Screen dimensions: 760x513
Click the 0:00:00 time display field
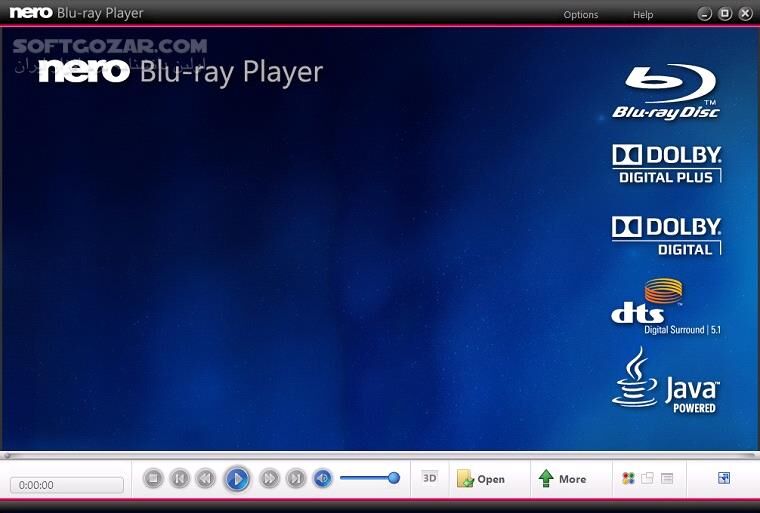[x=67, y=485]
